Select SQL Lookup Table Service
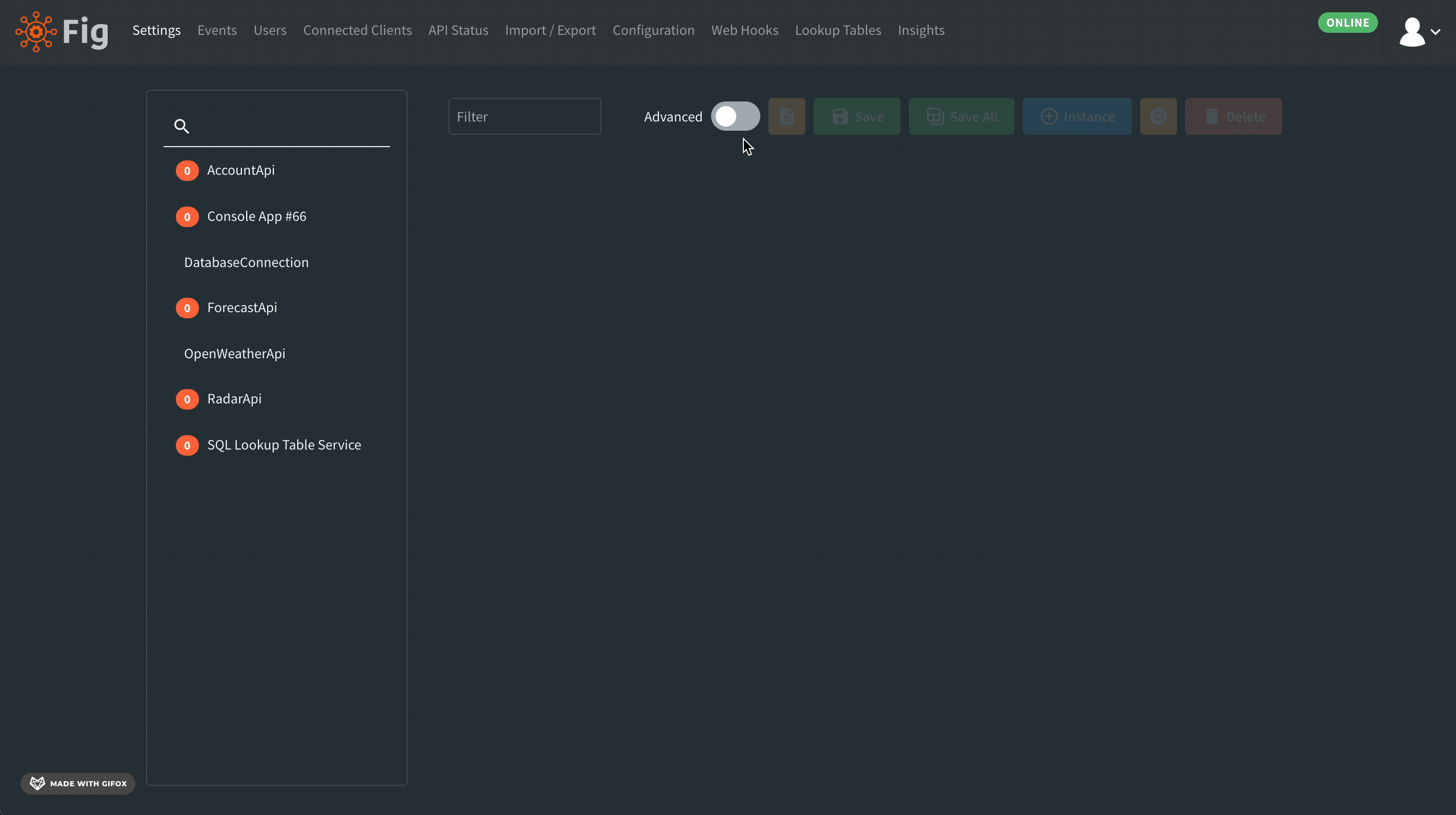Screen dimensions: 1456x815 pos(284,444)
